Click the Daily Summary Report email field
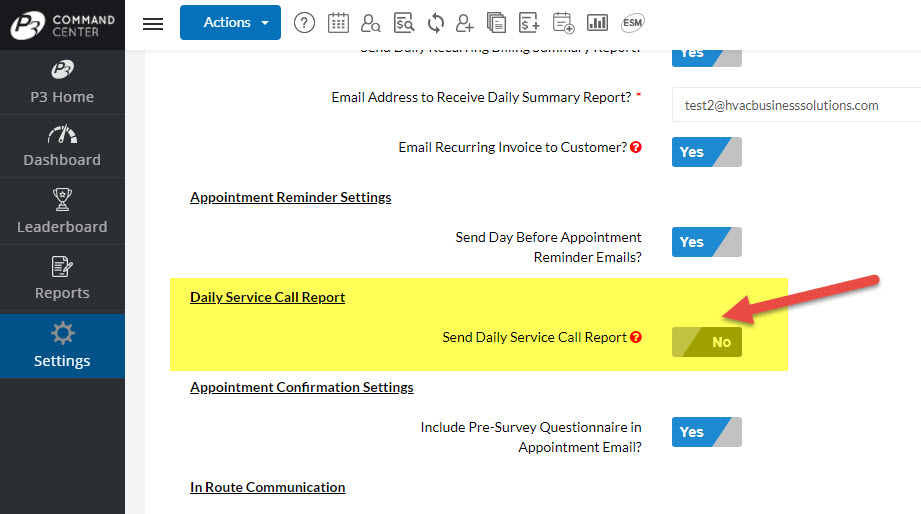The image size is (921, 514). pos(795,105)
